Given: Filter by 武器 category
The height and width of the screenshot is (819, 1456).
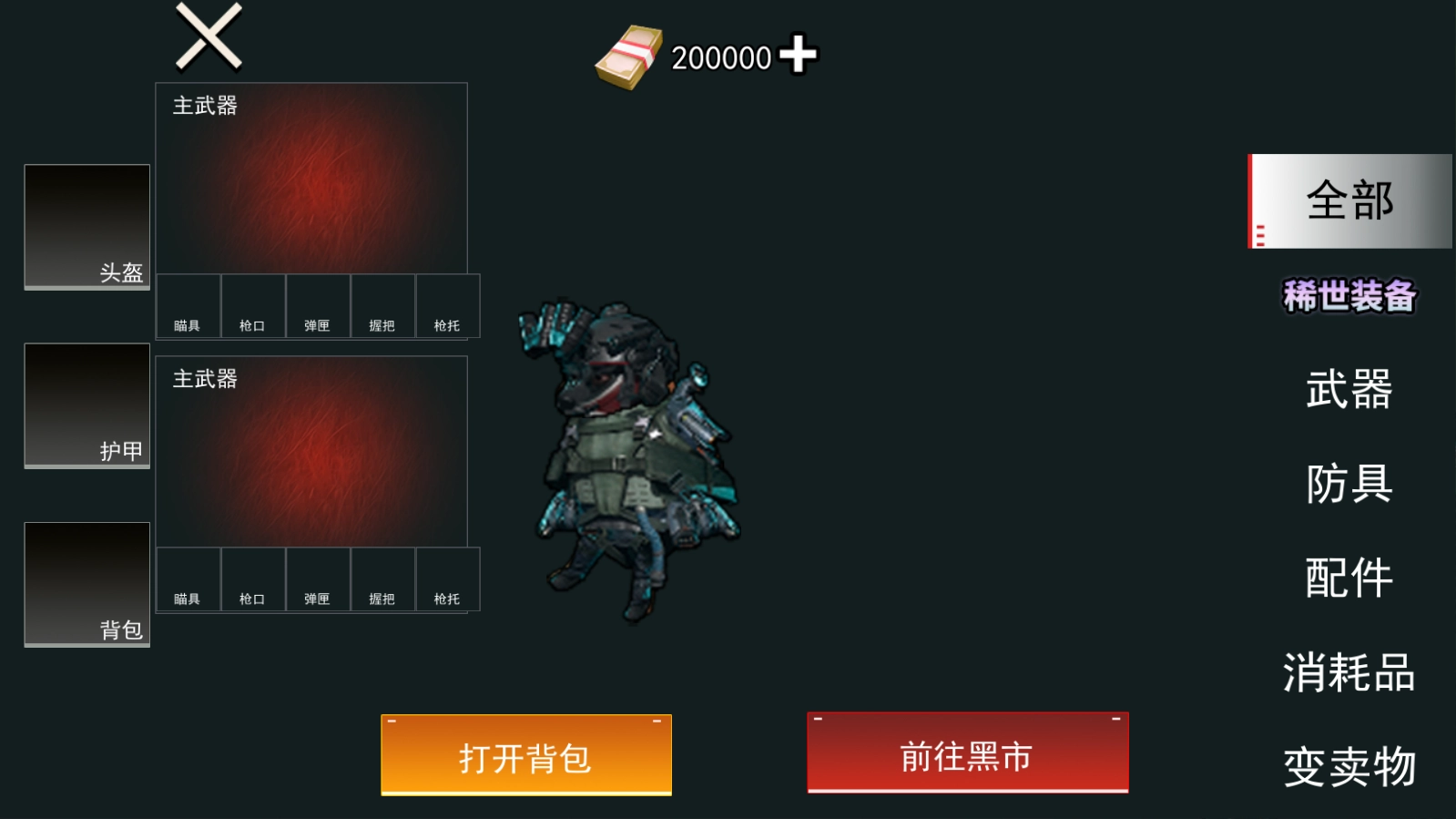Looking at the screenshot, I should pos(1349,390).
